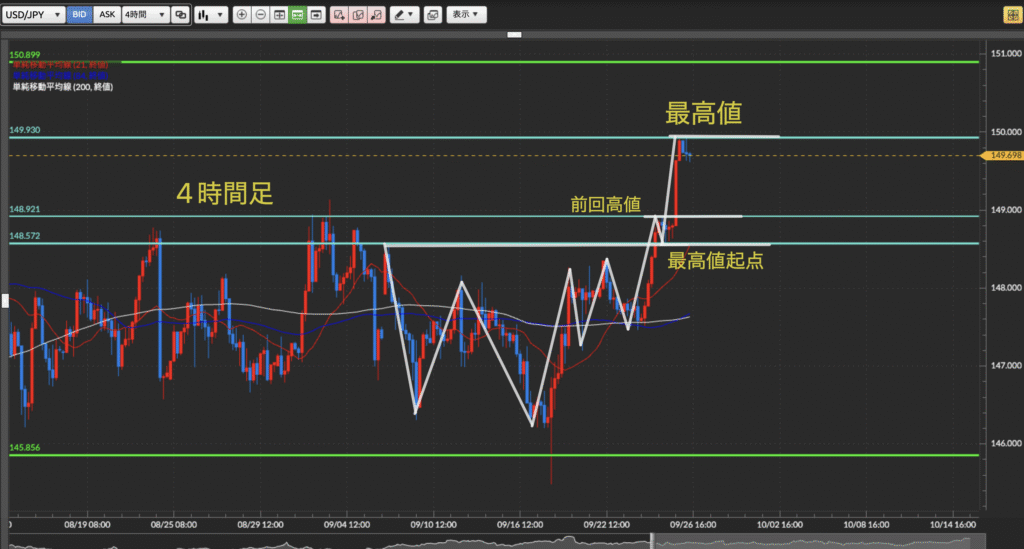Click the chart link icon beside timeframe
The height and width of the screenshot is (549, 1024).
pos(180,15)
